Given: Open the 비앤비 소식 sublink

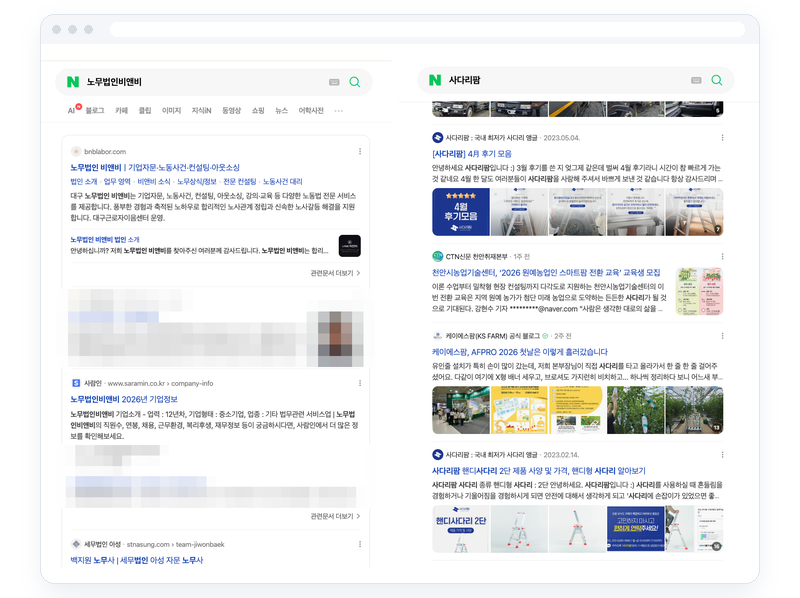Looking at the screenshot, I should pos(154,182).
